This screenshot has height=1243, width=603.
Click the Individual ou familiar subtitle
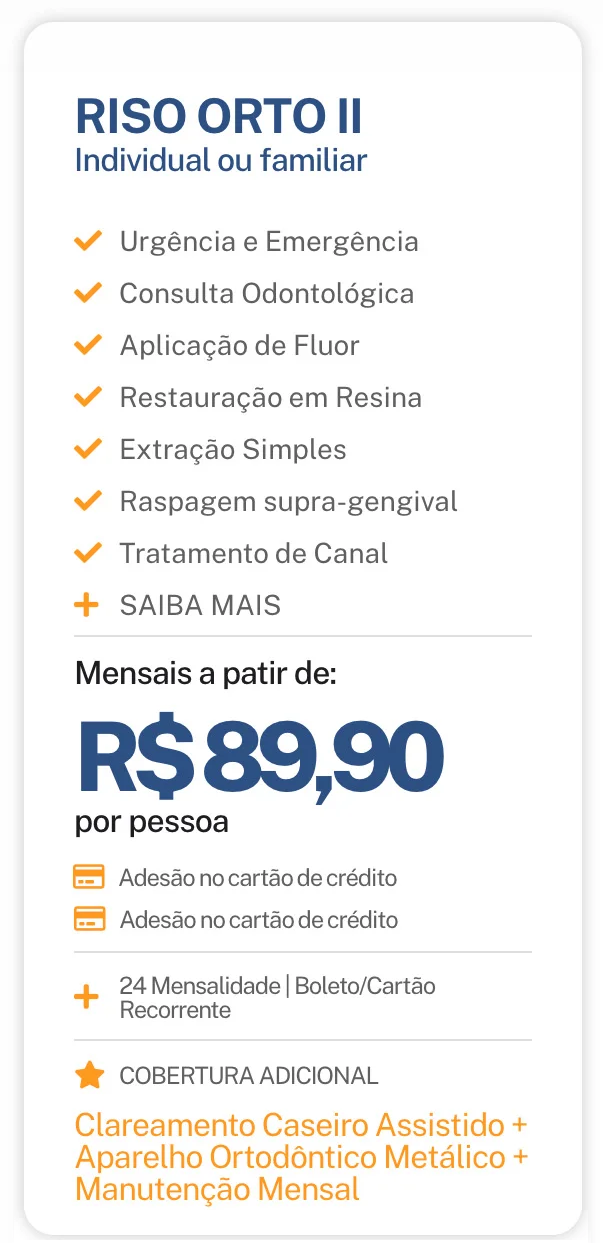point(221,160)
